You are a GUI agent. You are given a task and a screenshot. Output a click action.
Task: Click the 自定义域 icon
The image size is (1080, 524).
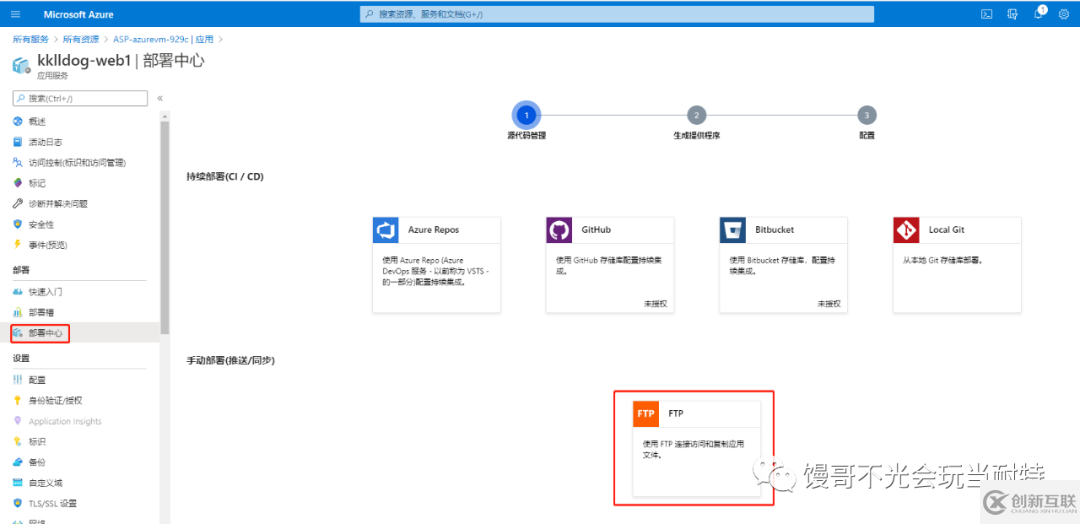[18, 483]
